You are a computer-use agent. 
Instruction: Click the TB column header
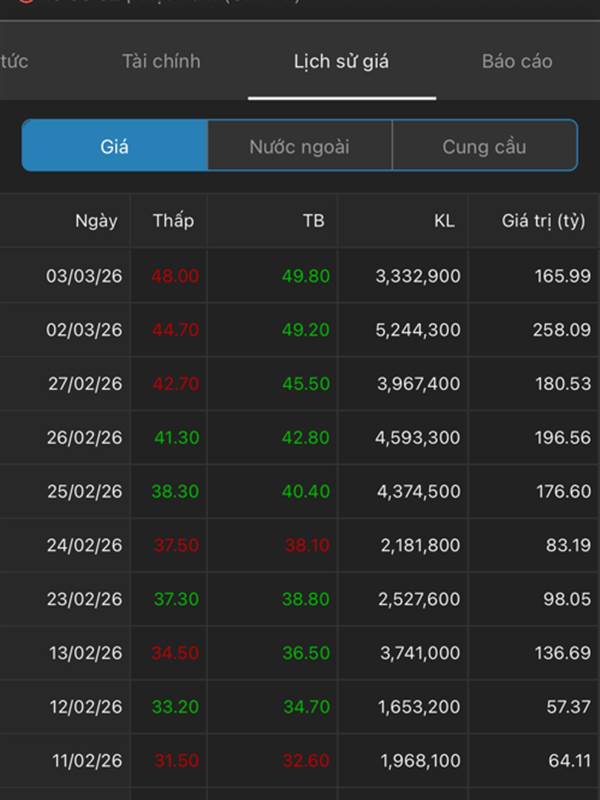pyautogui.click(x=313, y=221)
